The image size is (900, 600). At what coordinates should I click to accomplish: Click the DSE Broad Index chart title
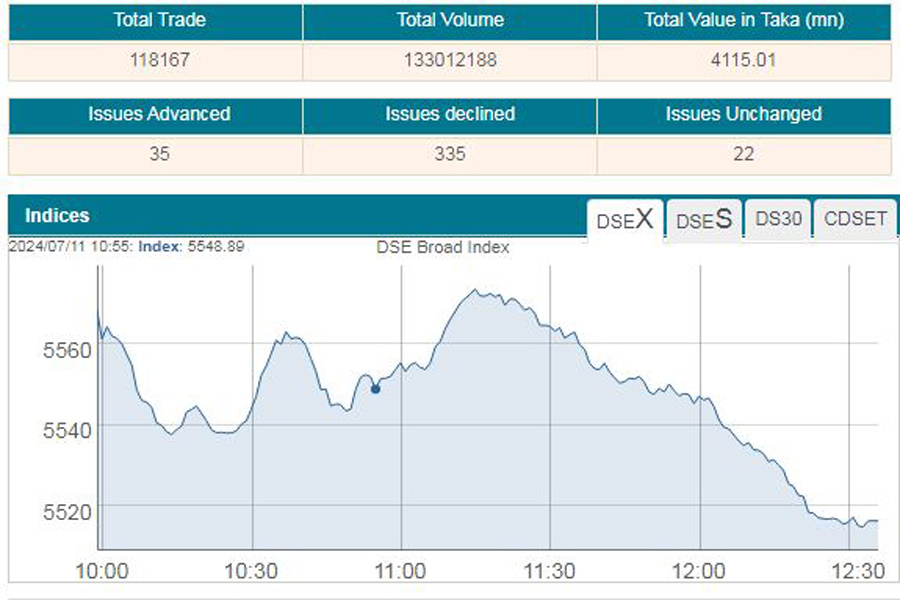click(442, 247)
